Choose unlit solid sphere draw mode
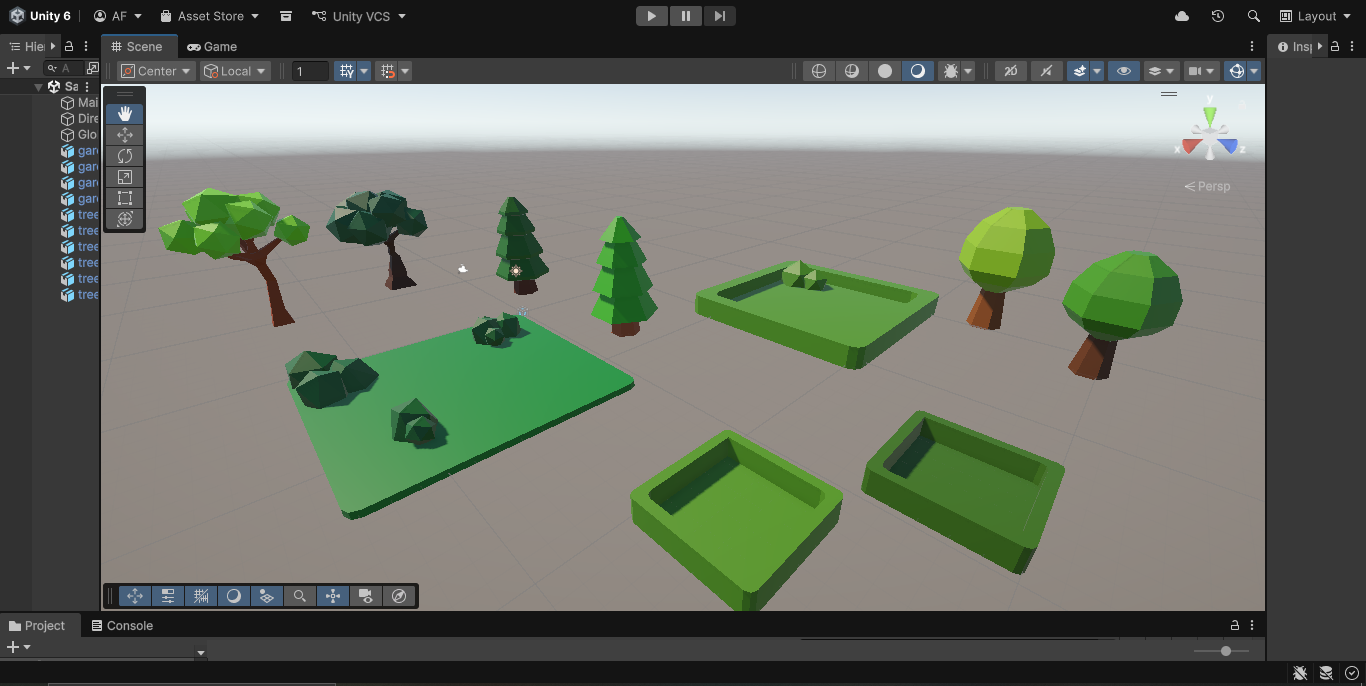The width and height of the screenshot is (1366, 686). click(885, 71)
